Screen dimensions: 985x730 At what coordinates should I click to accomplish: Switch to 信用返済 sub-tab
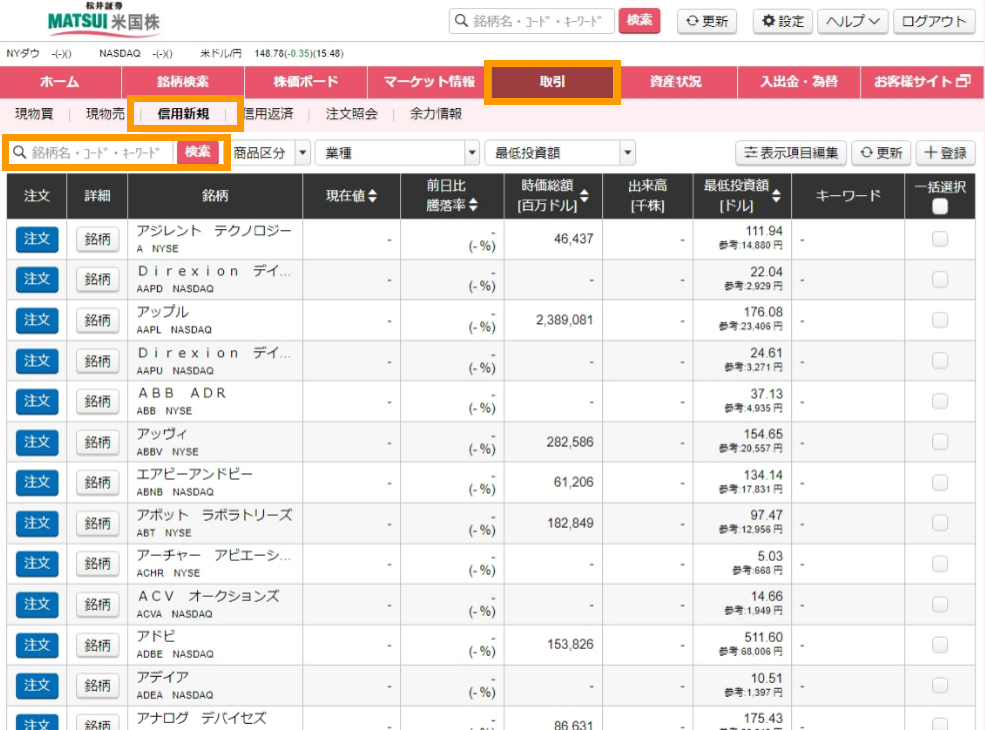tap(268, 114)
